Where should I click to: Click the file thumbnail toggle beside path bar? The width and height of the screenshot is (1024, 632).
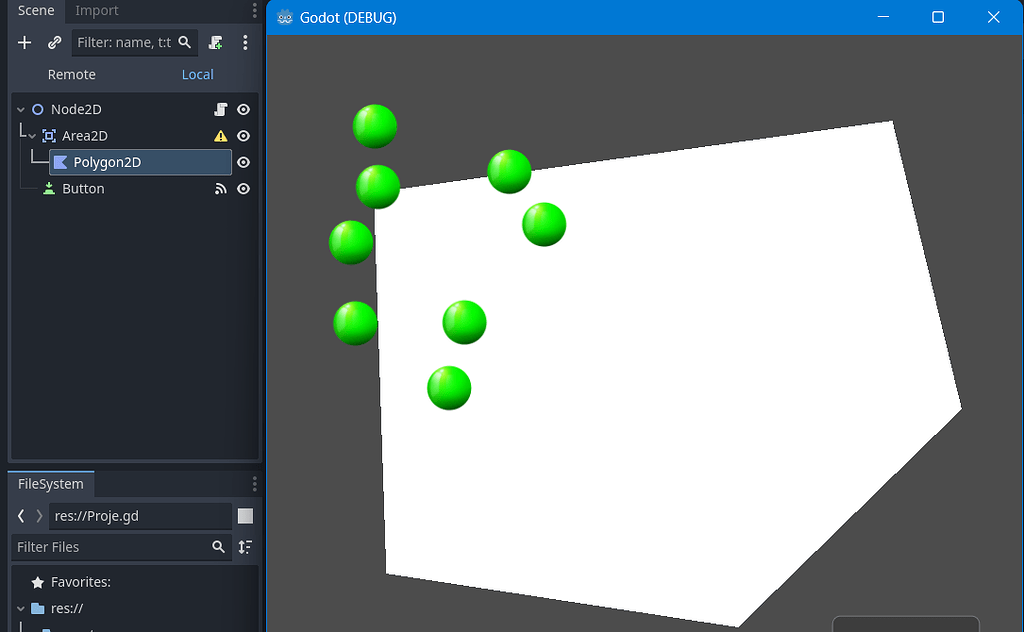[245, 515]
